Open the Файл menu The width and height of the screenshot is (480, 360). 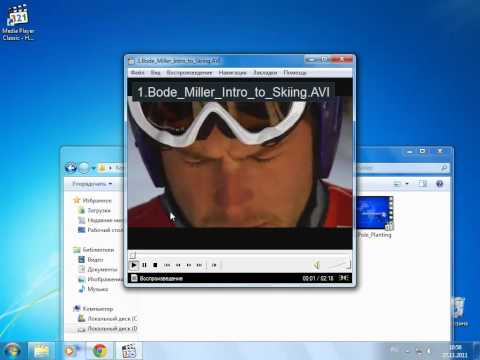(x=137, y=73)
